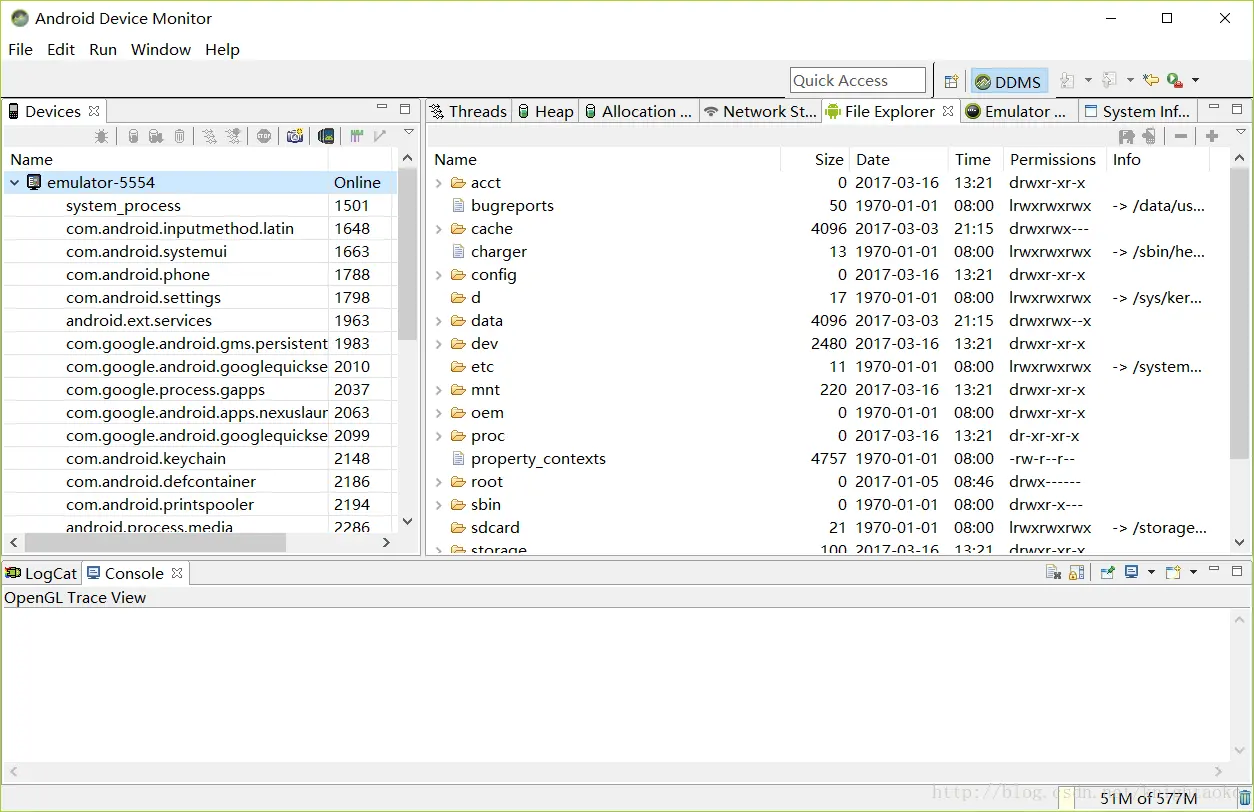Click the Open Perspective icon
Image resolution: width=1254 pixels, height=812 pixels.
(x=951, y=82)
